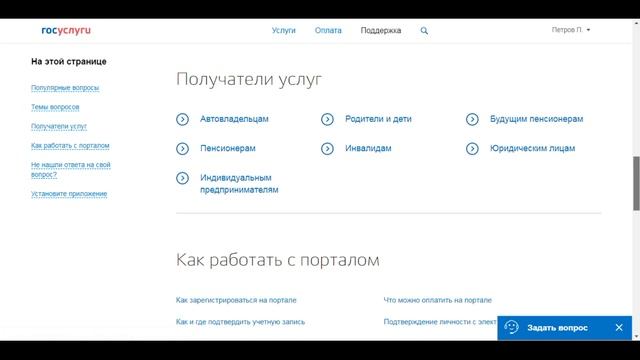Open the Услуги menu item
The width and height of the screenshot is (640, 360).
pyautogui.click(x=284, y=30)
